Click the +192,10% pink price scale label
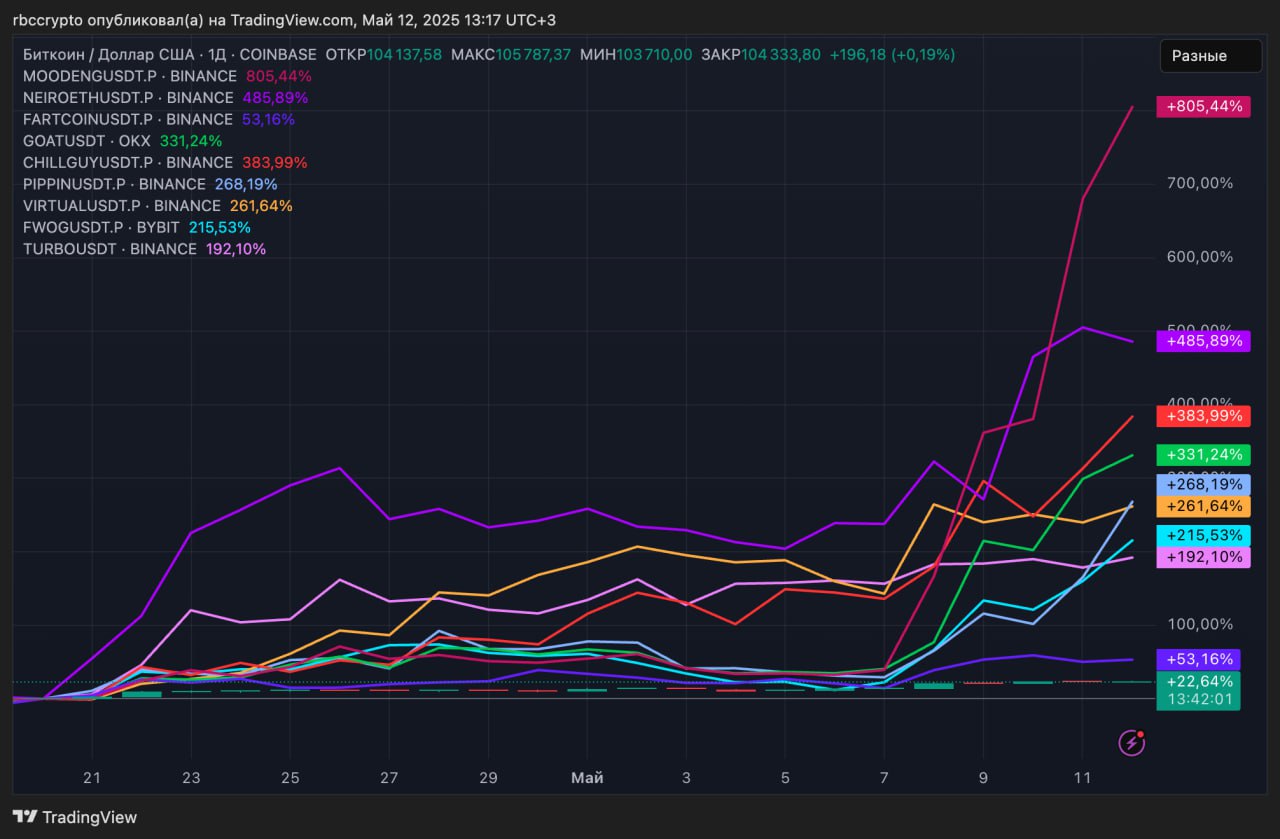 pyautogui.click(x=1203, y=557)
